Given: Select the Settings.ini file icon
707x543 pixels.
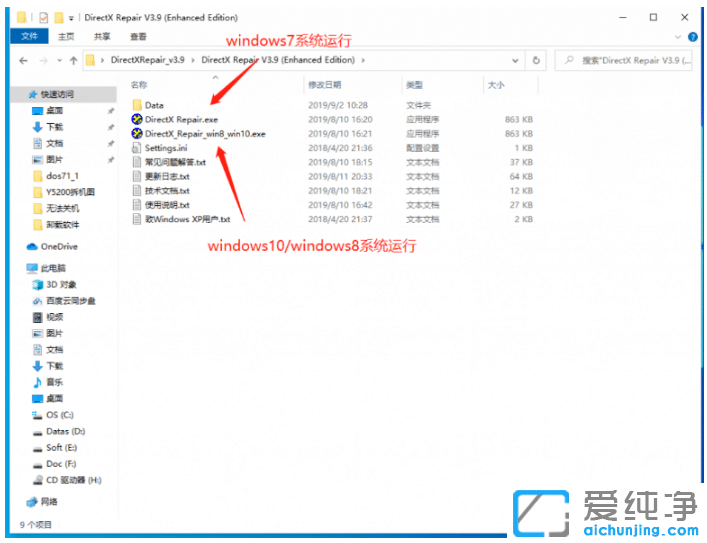Looking at the screenshot, I should 137,148.
